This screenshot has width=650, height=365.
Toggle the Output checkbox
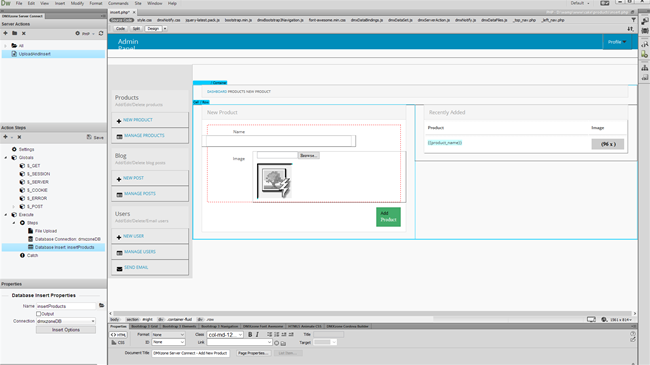pos(39,314)
